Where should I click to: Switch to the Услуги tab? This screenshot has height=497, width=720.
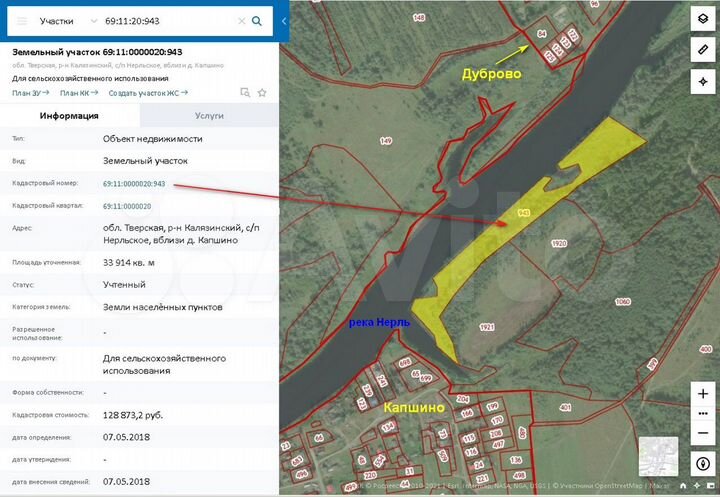(x=209, y=116)
